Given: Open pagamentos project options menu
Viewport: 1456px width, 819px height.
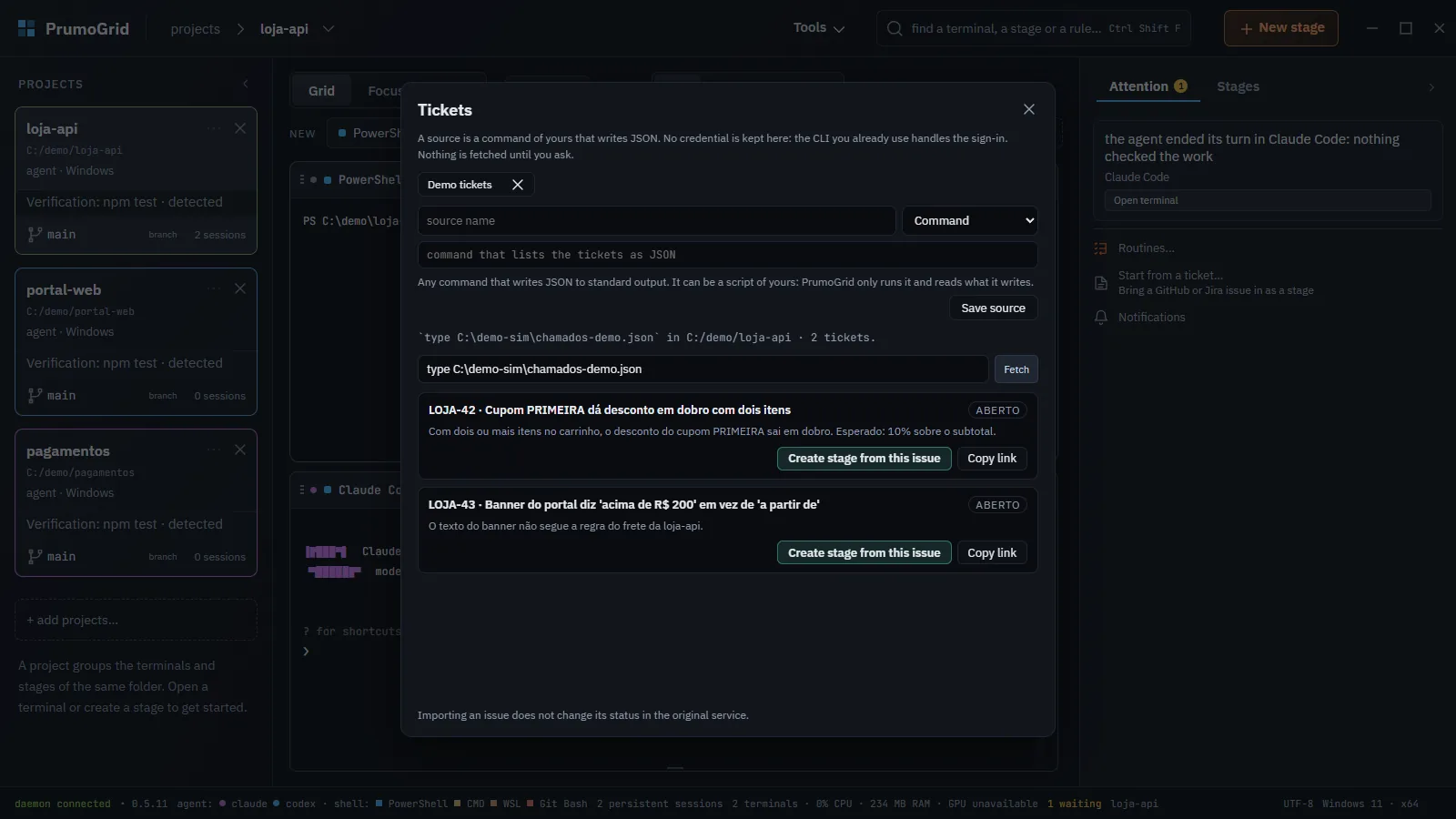Looking at the screenshot, I should coord(214,450).
